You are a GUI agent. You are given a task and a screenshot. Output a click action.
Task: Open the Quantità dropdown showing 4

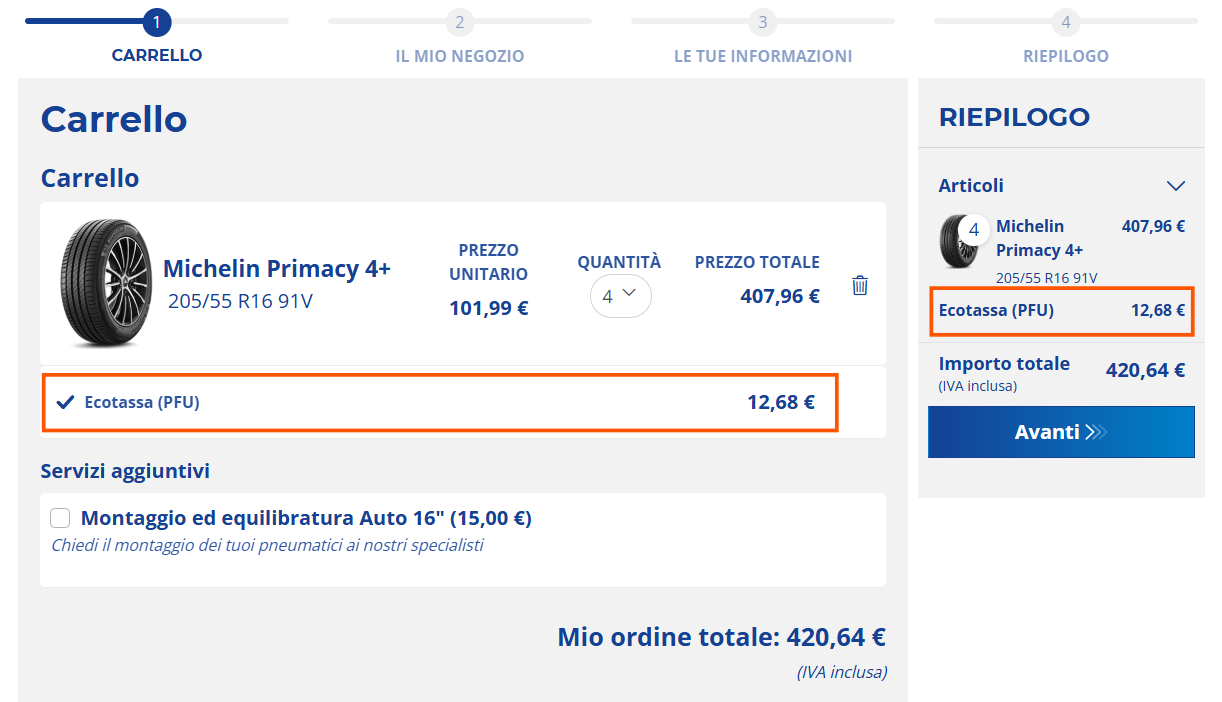(x=620, y=296)
